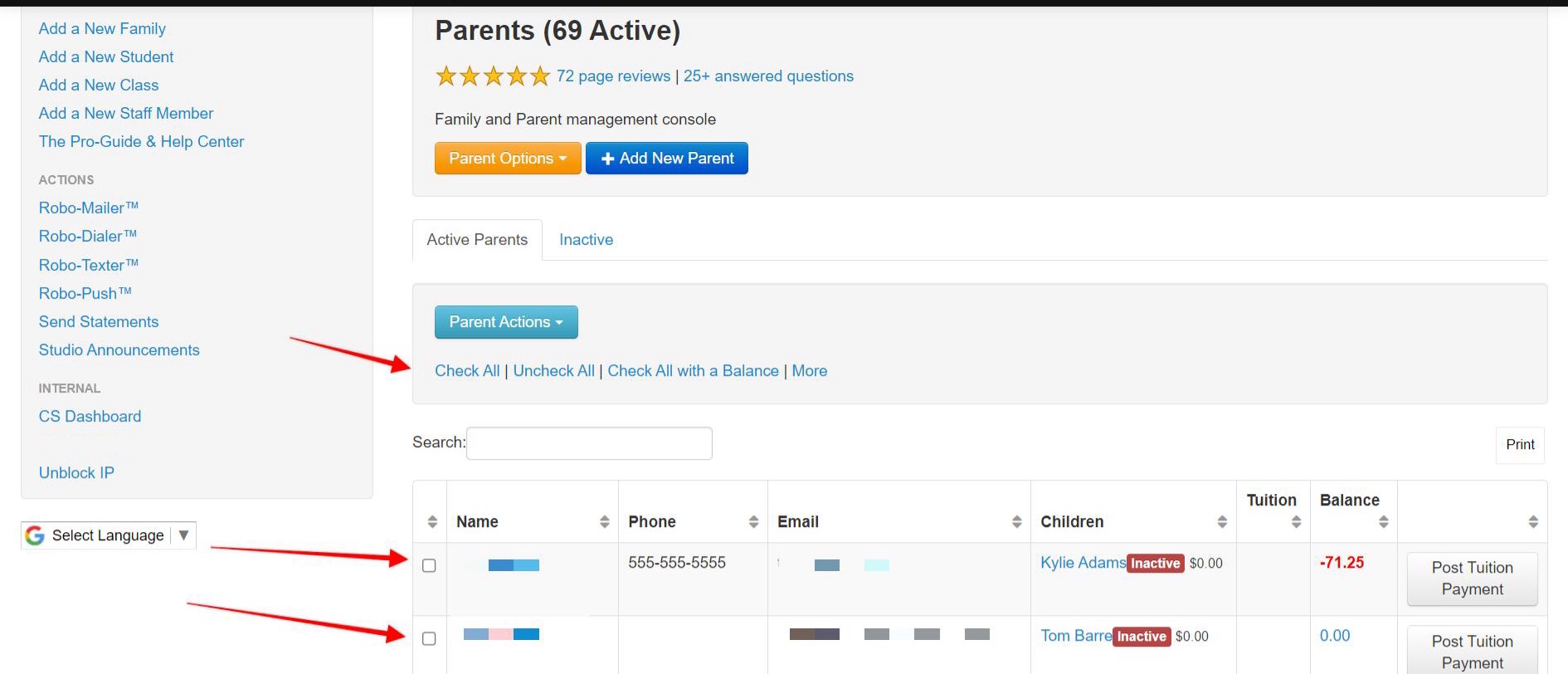This screenshot has width=1568, height=674.
Task: Open the Parent Options dropdown
Action: tap(508, 158)
